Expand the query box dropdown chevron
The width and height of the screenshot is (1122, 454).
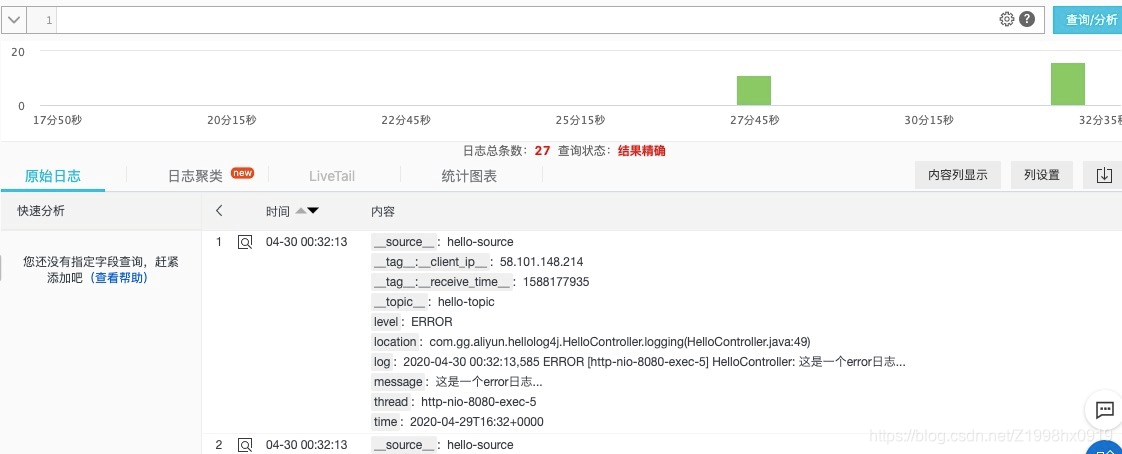pyautogui.click(x=14, y=20)
